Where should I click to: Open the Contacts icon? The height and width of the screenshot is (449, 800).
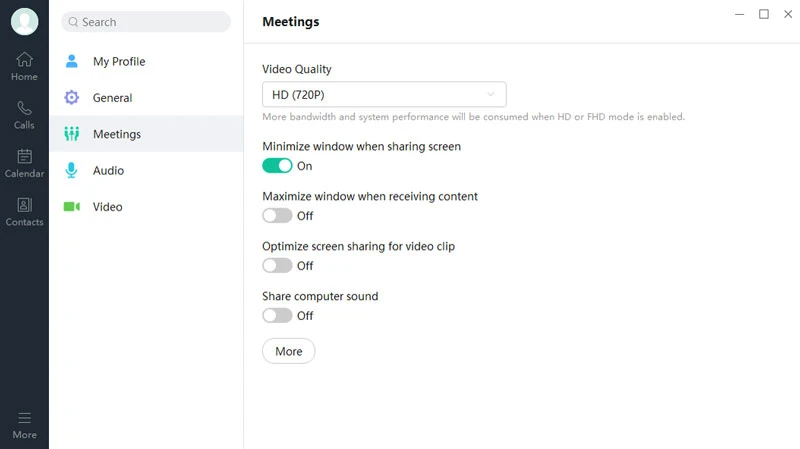tap(24, 205)
